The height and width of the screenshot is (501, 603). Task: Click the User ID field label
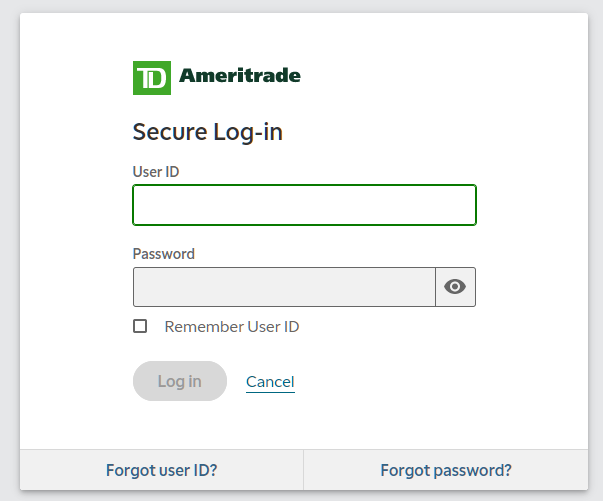point(156,172)
